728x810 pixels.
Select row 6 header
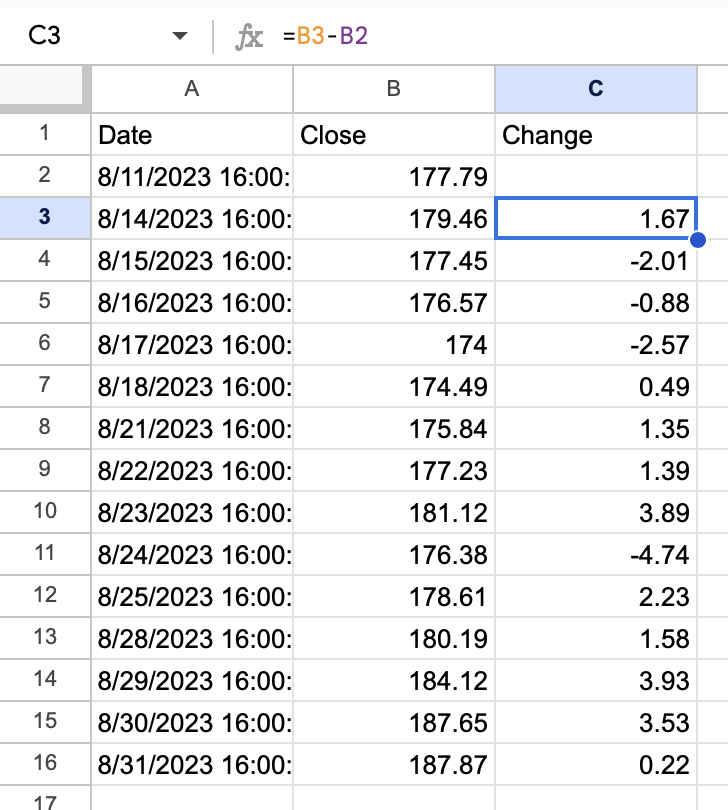tap(45, 344)
